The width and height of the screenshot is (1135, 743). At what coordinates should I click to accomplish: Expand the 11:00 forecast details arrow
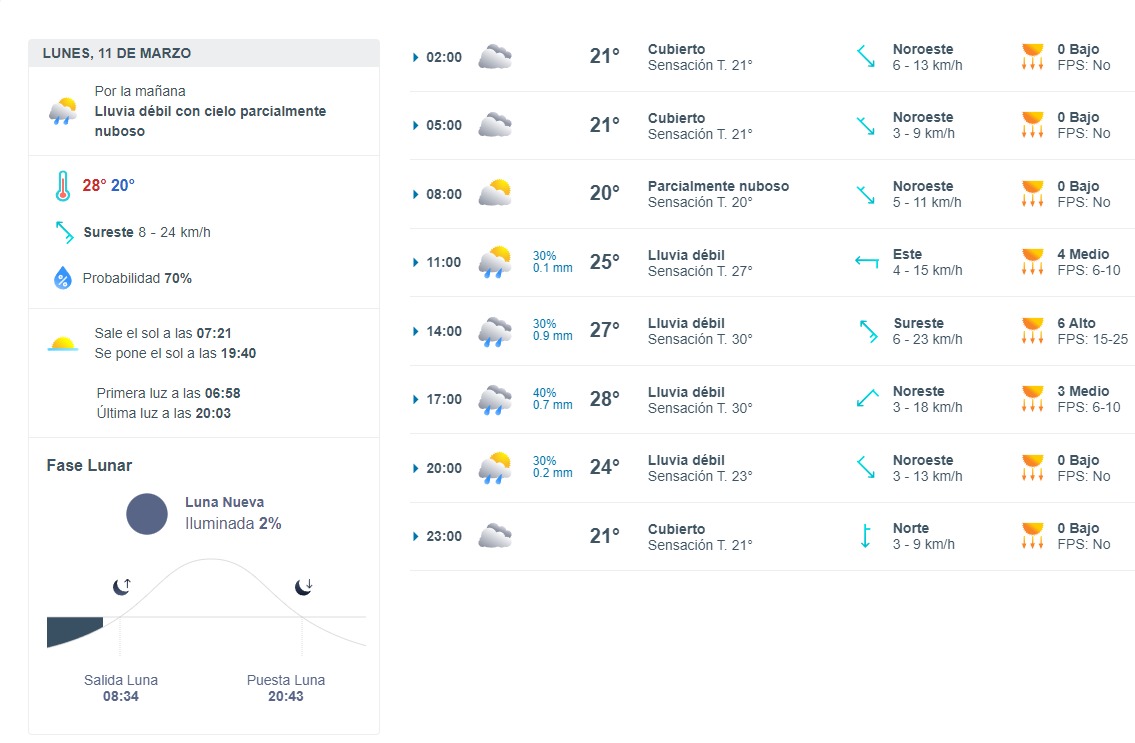click(415, 262)
